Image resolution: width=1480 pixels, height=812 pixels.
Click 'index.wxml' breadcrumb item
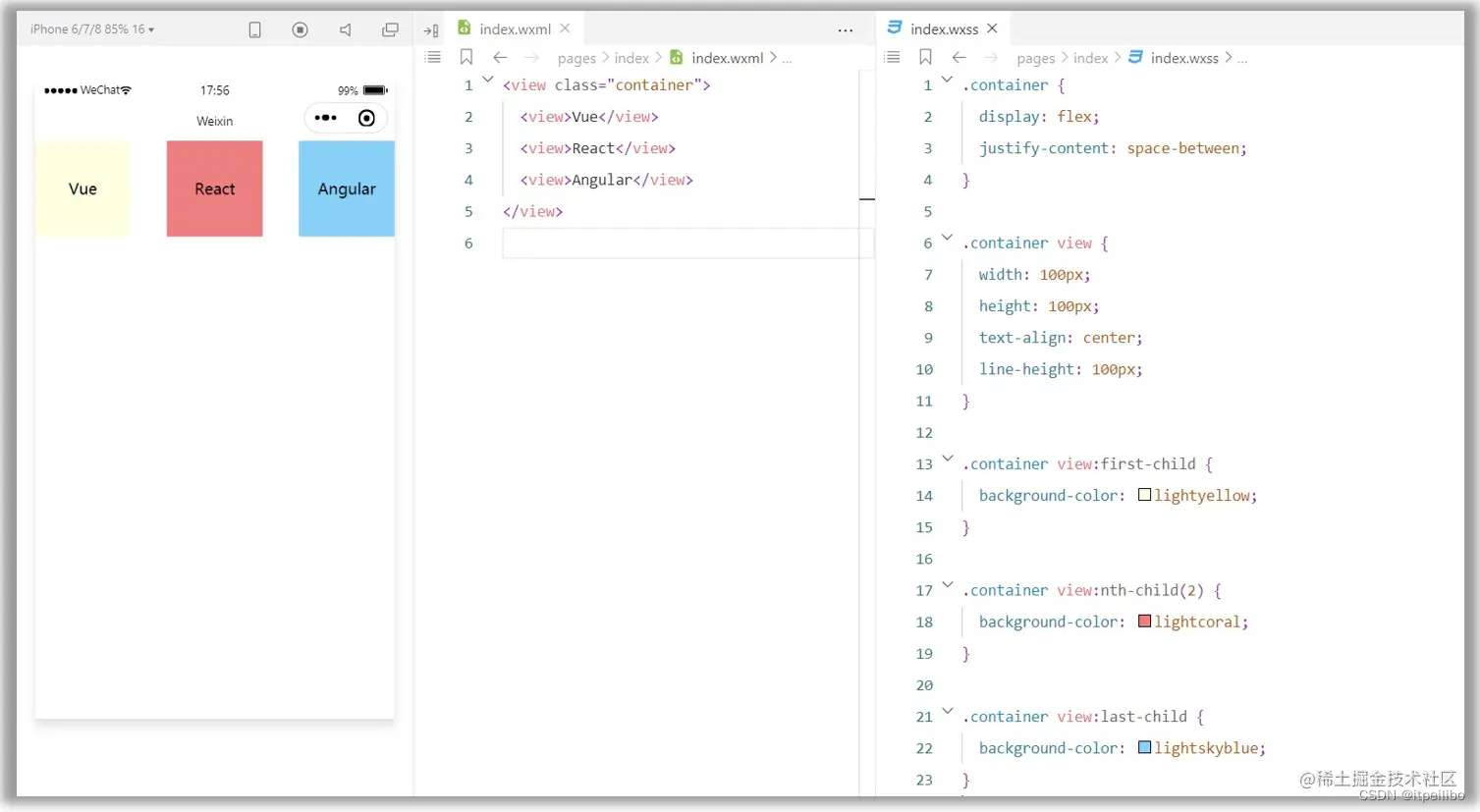[727, 59]
